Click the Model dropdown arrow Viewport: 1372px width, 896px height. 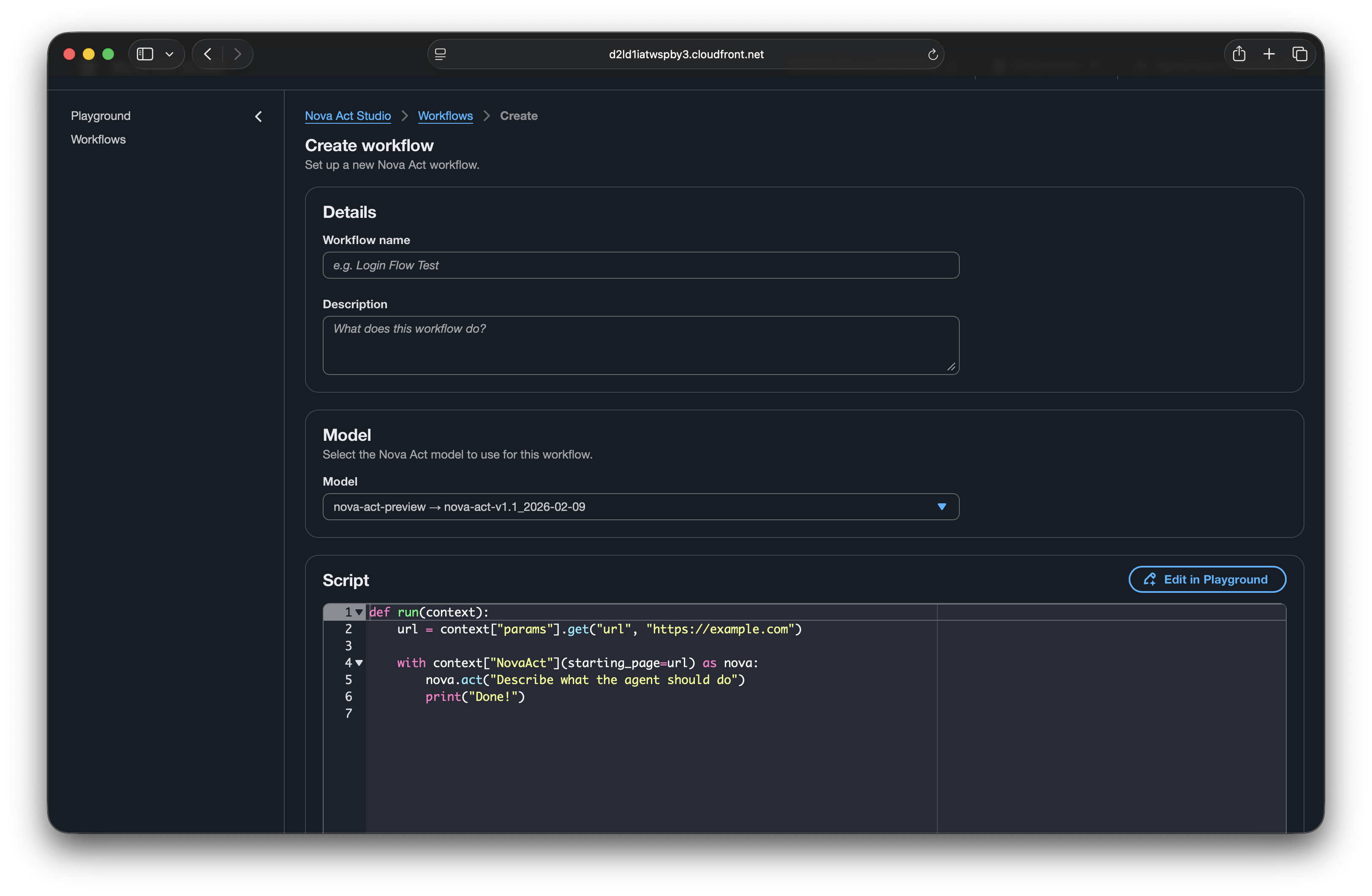[942, 507]
